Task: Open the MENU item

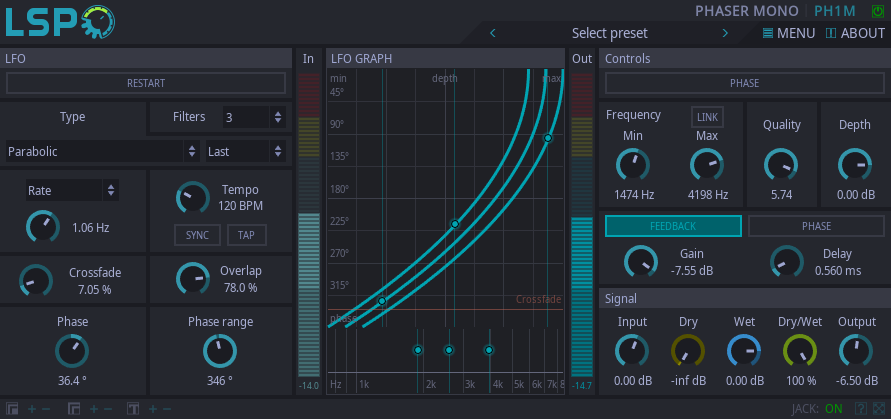Action: 789,34
